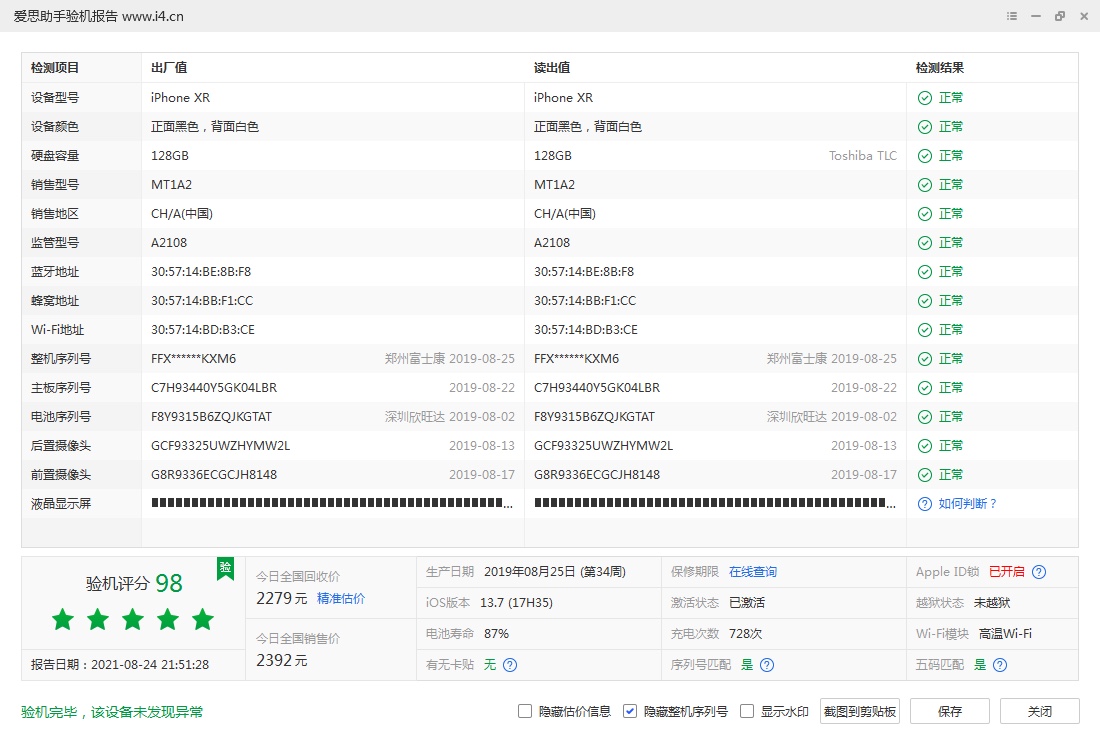
Task: Click 出厂值 column header
Action: pyautogui.click(x=169, y=67)
